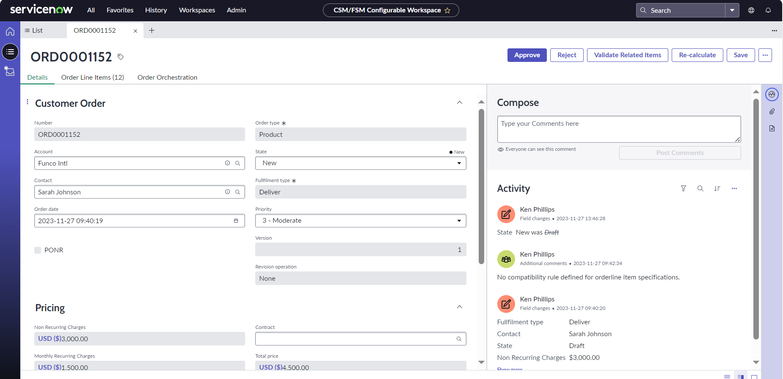783x379 pixels.
Task: Click the Approve button
Action: pyautogui.click(x=527, y=55)
